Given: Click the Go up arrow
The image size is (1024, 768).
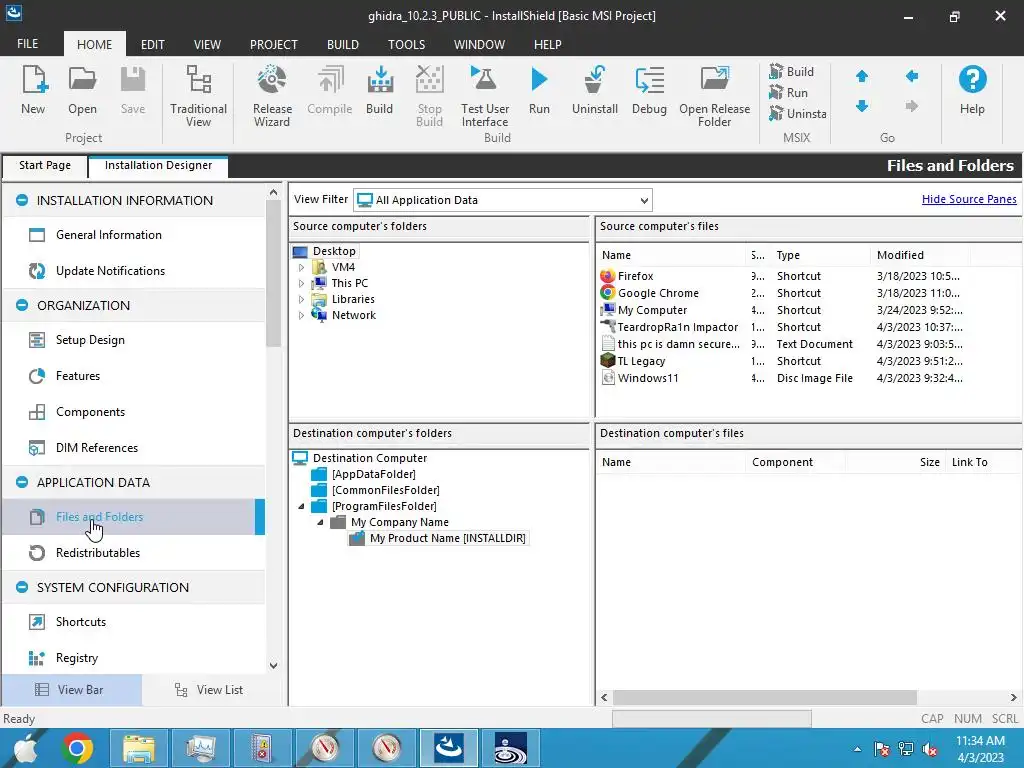Looking at the screenshot, I should tap(862, 76).
